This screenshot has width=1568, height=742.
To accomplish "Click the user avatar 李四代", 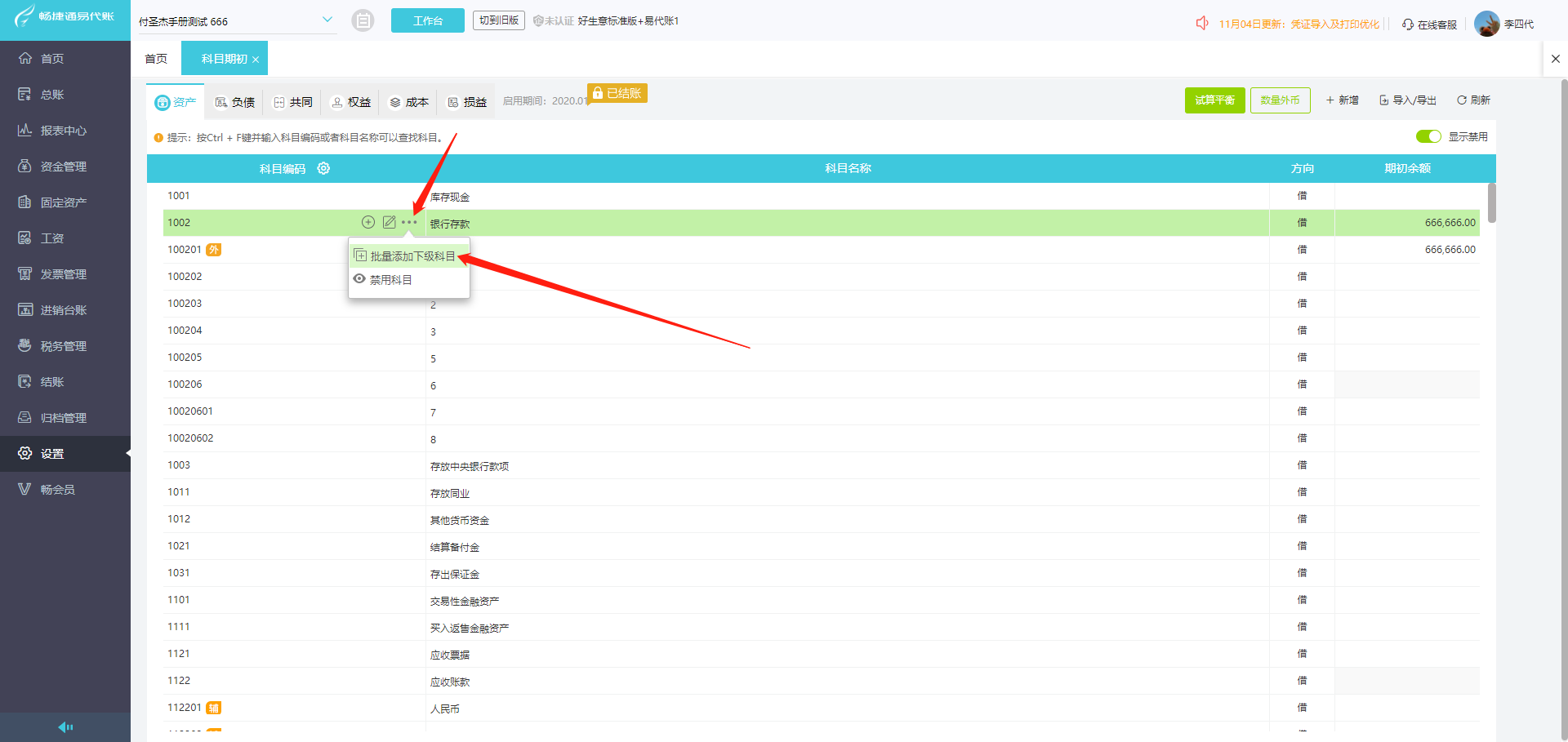I will (x=1486, y=24).
